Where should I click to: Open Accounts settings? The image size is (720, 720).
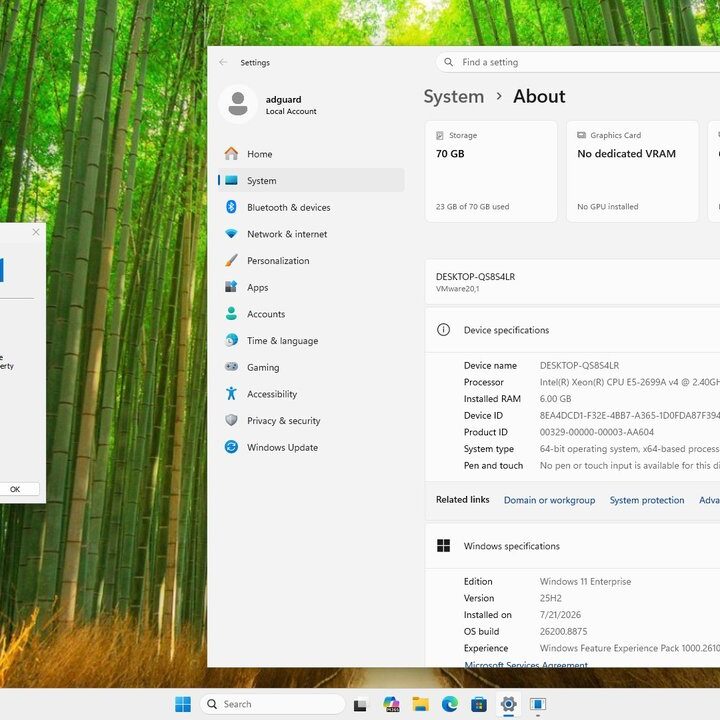[x=311, y=314]
